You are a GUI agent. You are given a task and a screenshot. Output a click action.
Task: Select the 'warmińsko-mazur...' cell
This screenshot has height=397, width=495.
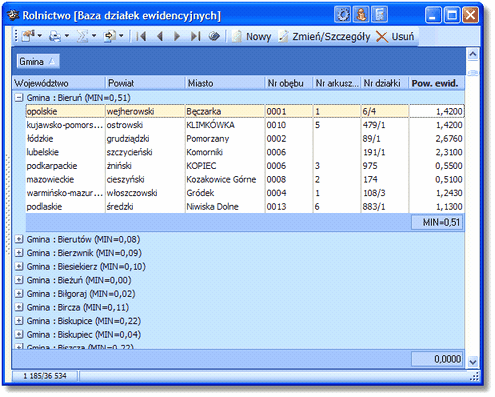coord(65,193)
